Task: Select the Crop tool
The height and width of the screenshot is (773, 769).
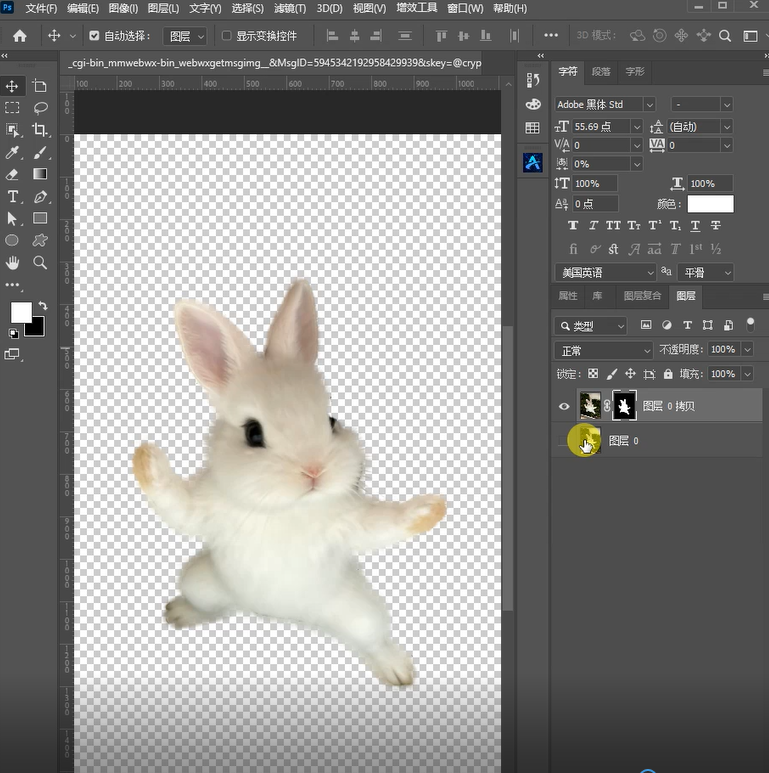Action: click(39, 130)
